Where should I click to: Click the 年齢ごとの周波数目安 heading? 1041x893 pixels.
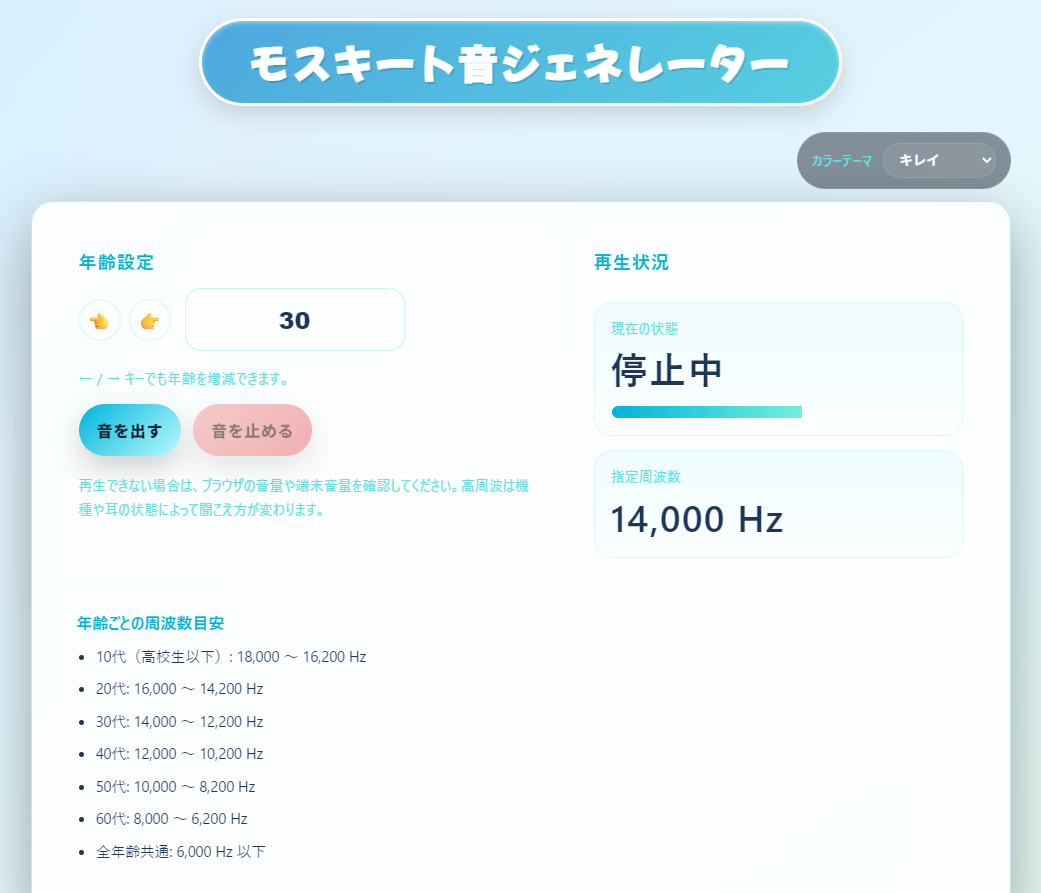[151, 623]
